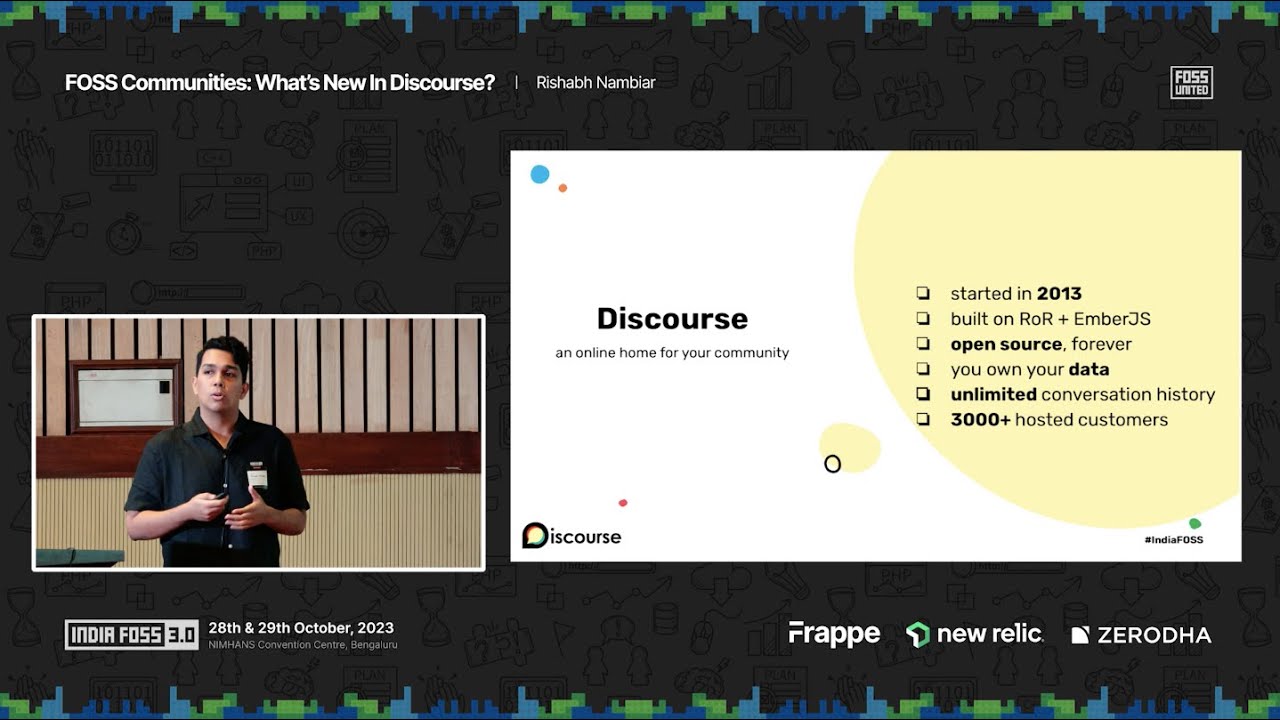The image size is (1280, 720).
Task: Click the bold "Discourse" slide heading
Action: tap(672, 319)
